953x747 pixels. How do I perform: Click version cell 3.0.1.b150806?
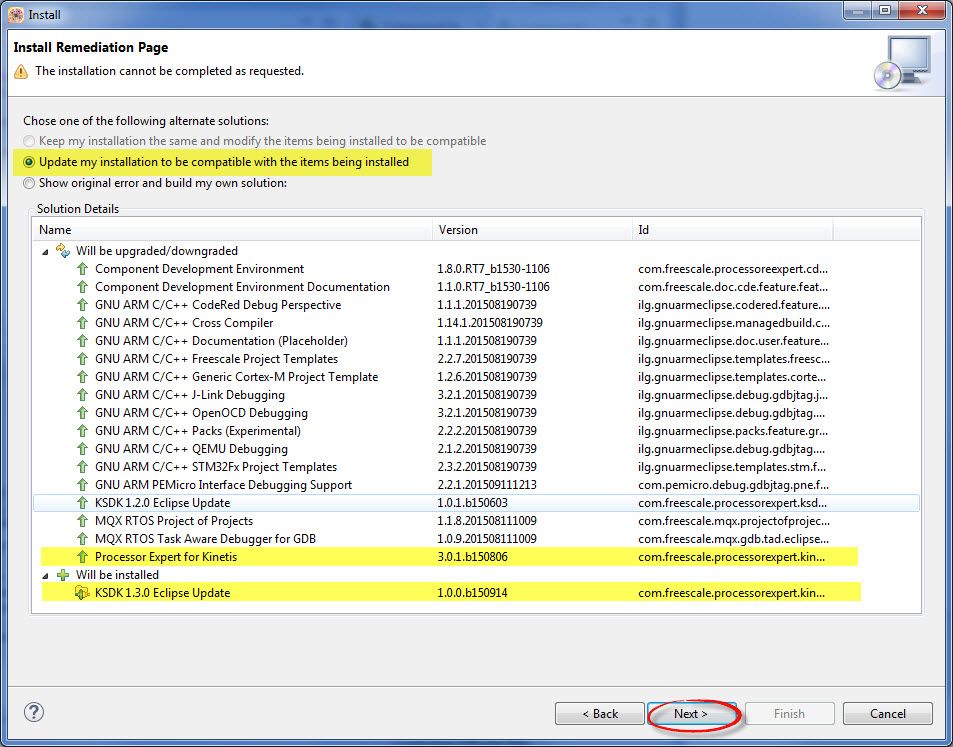pos(472,557)
